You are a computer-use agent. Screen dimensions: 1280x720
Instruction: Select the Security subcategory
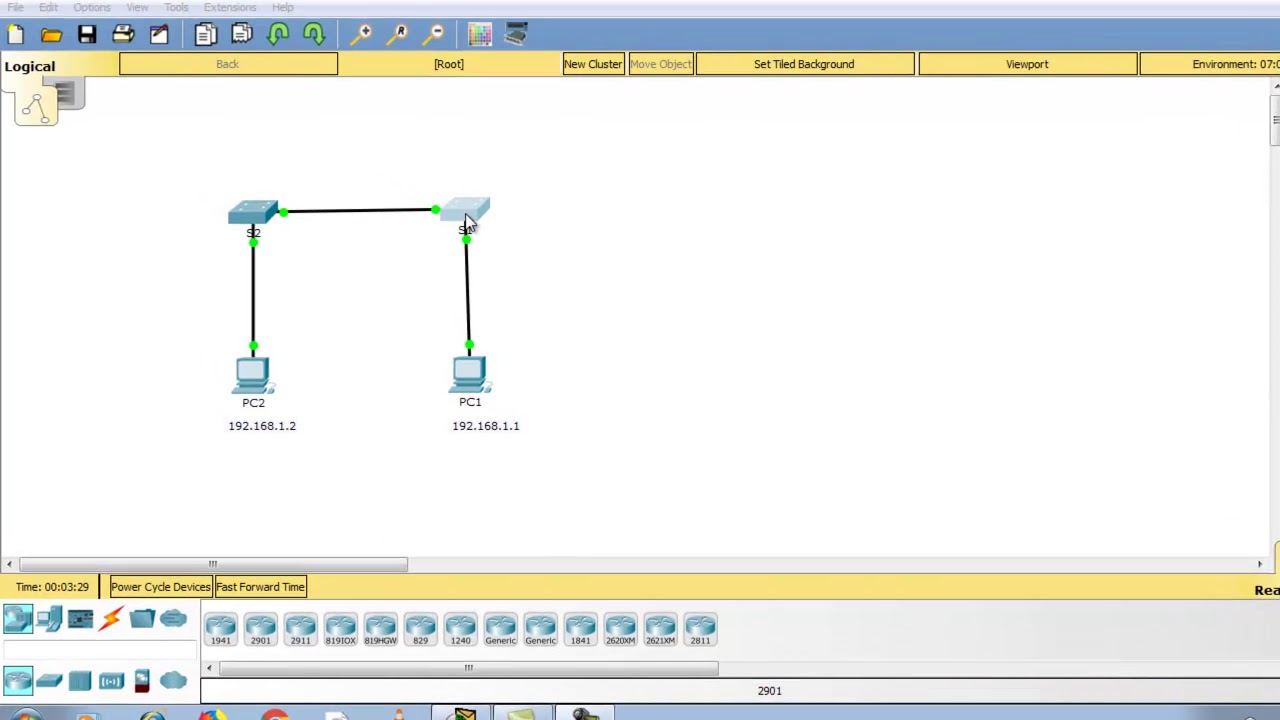(x=142, y=681)
